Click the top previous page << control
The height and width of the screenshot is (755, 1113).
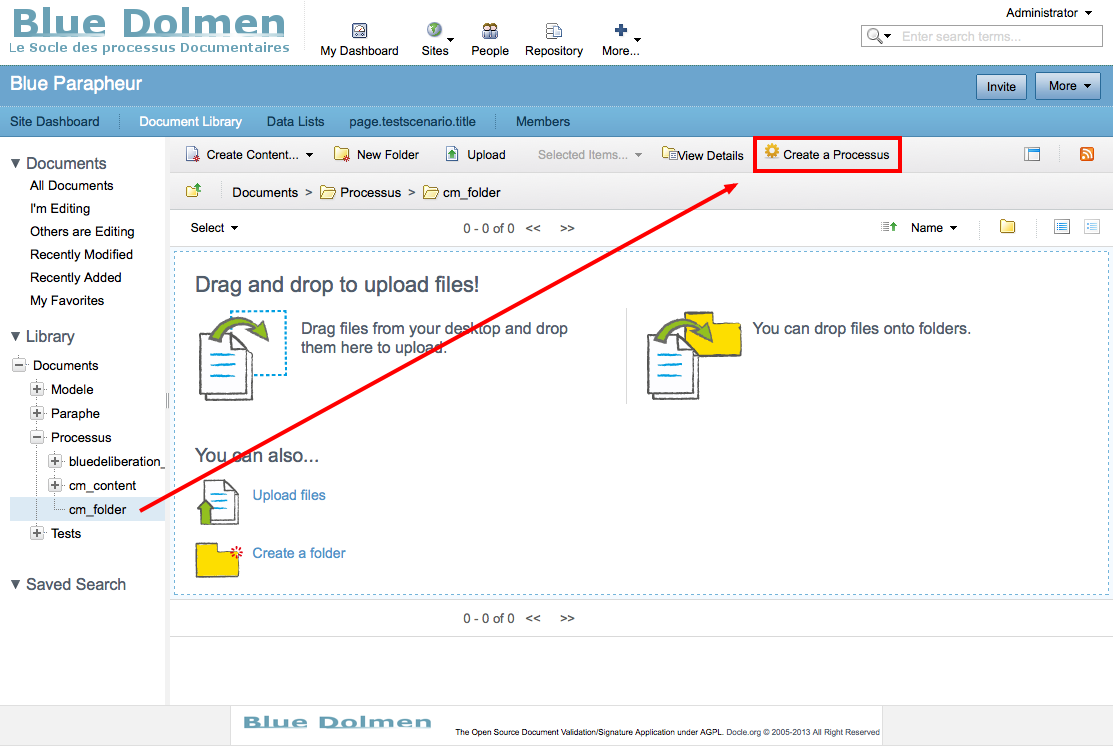[533, 228]
